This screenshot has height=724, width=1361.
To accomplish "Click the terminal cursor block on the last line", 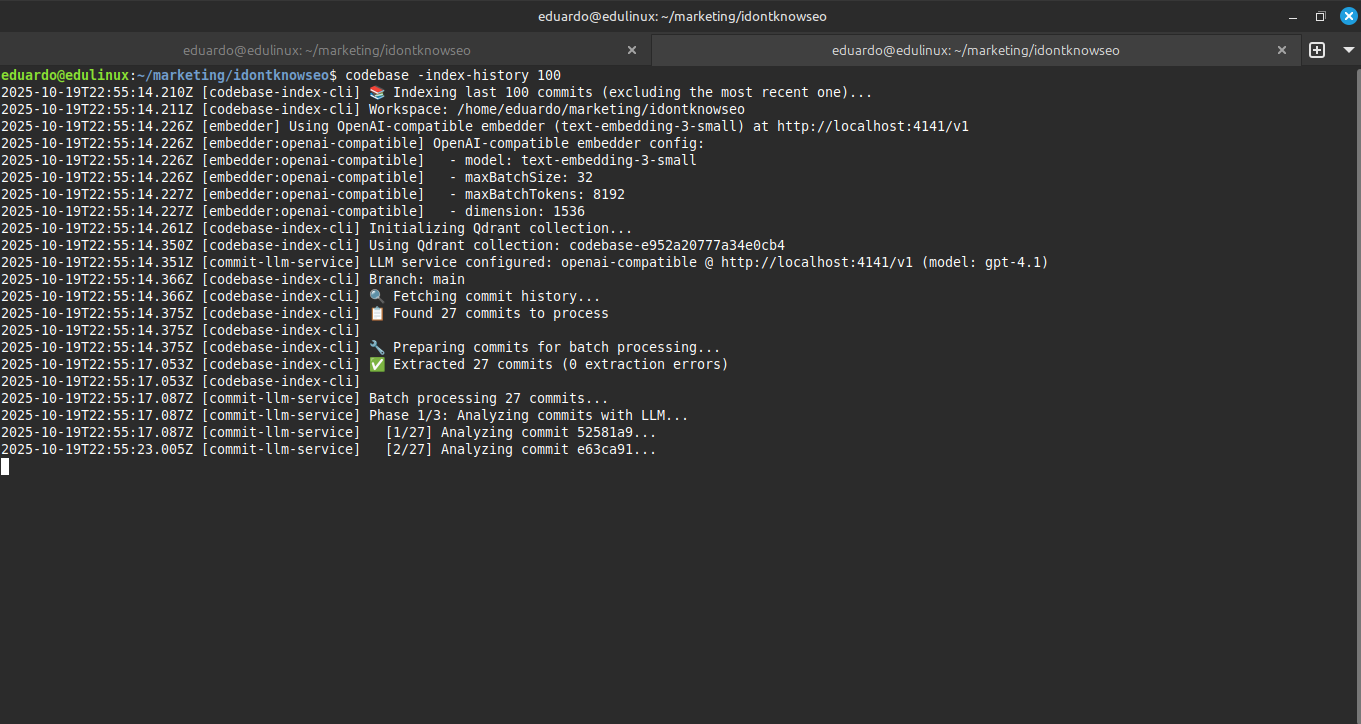I will click(5, 466).
